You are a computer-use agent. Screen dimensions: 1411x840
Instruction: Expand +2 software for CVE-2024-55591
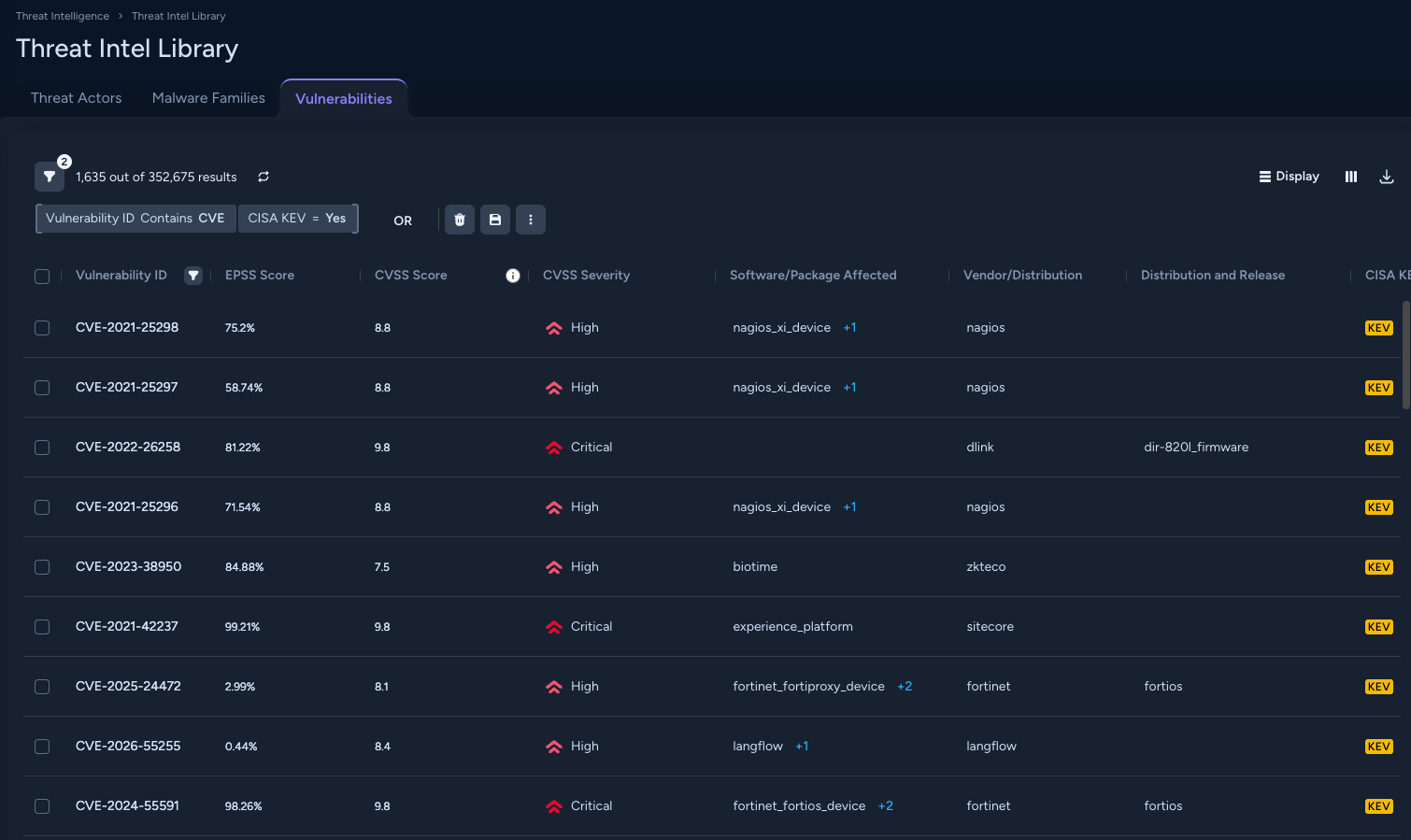[x=886, y=806]
